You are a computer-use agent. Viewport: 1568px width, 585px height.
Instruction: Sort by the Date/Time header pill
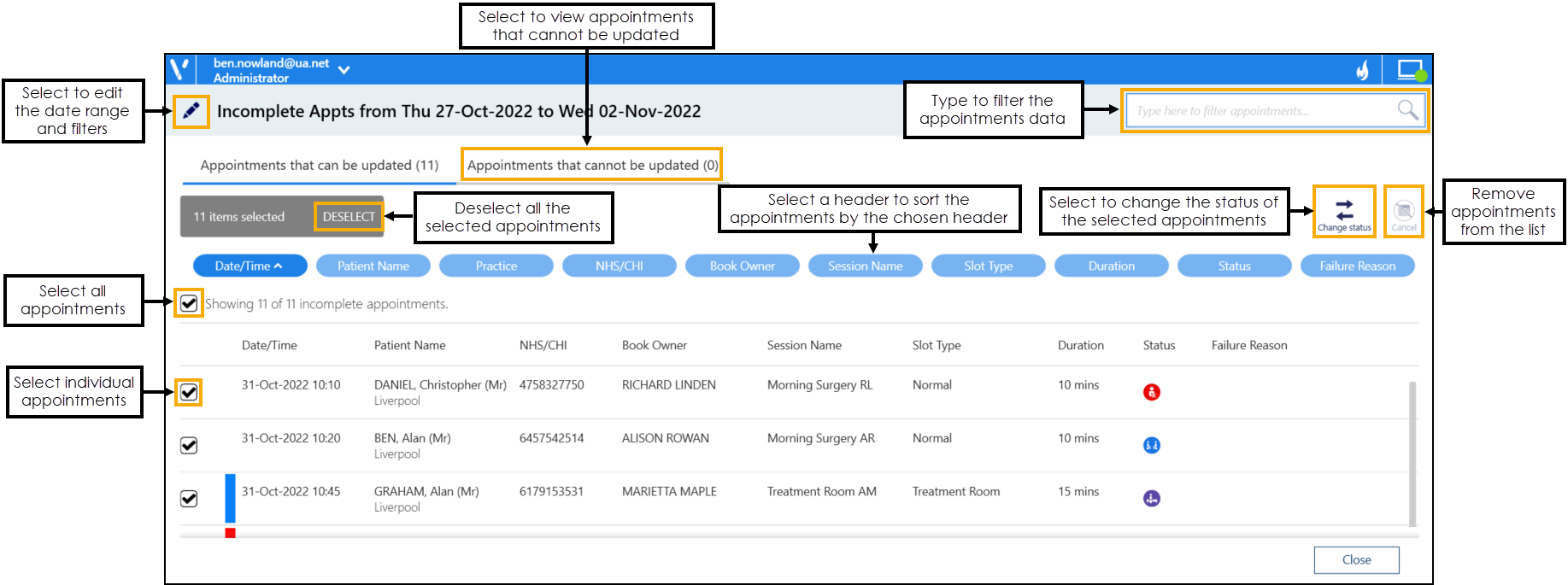(x=250, y=266)
